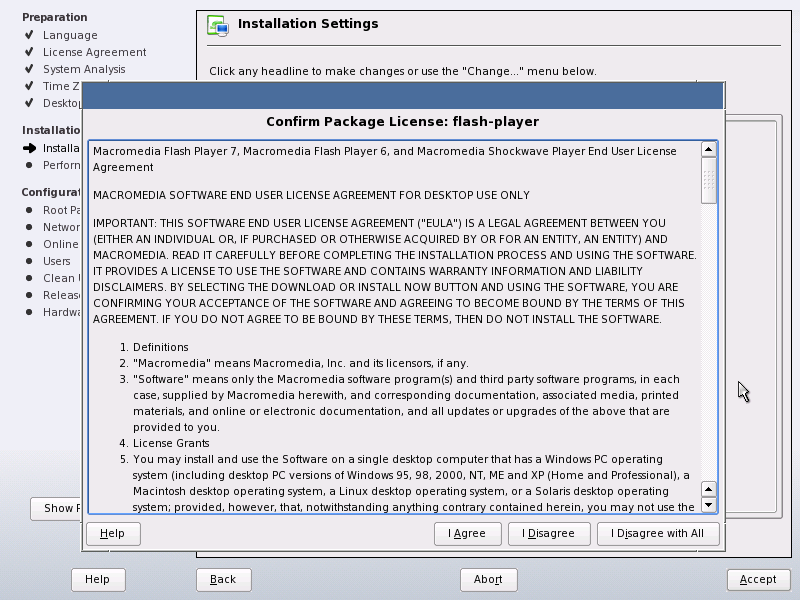Click the I Disagree button
This screenshot has width=800, height=600.
tap(549, 534)
